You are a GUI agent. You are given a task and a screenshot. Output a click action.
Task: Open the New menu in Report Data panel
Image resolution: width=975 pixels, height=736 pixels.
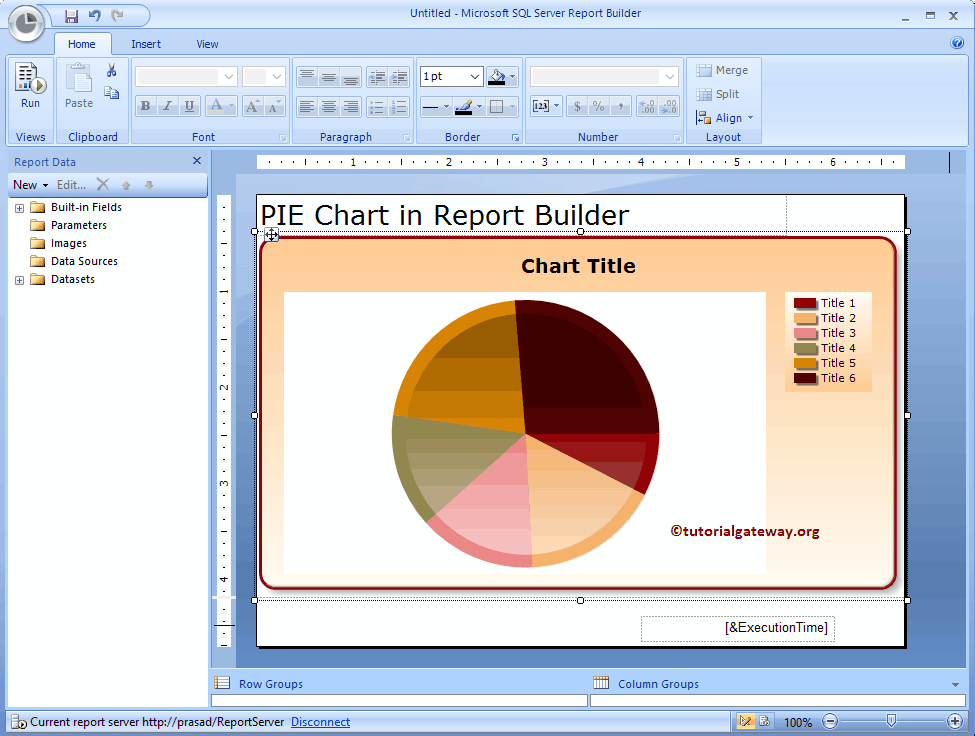29,184
